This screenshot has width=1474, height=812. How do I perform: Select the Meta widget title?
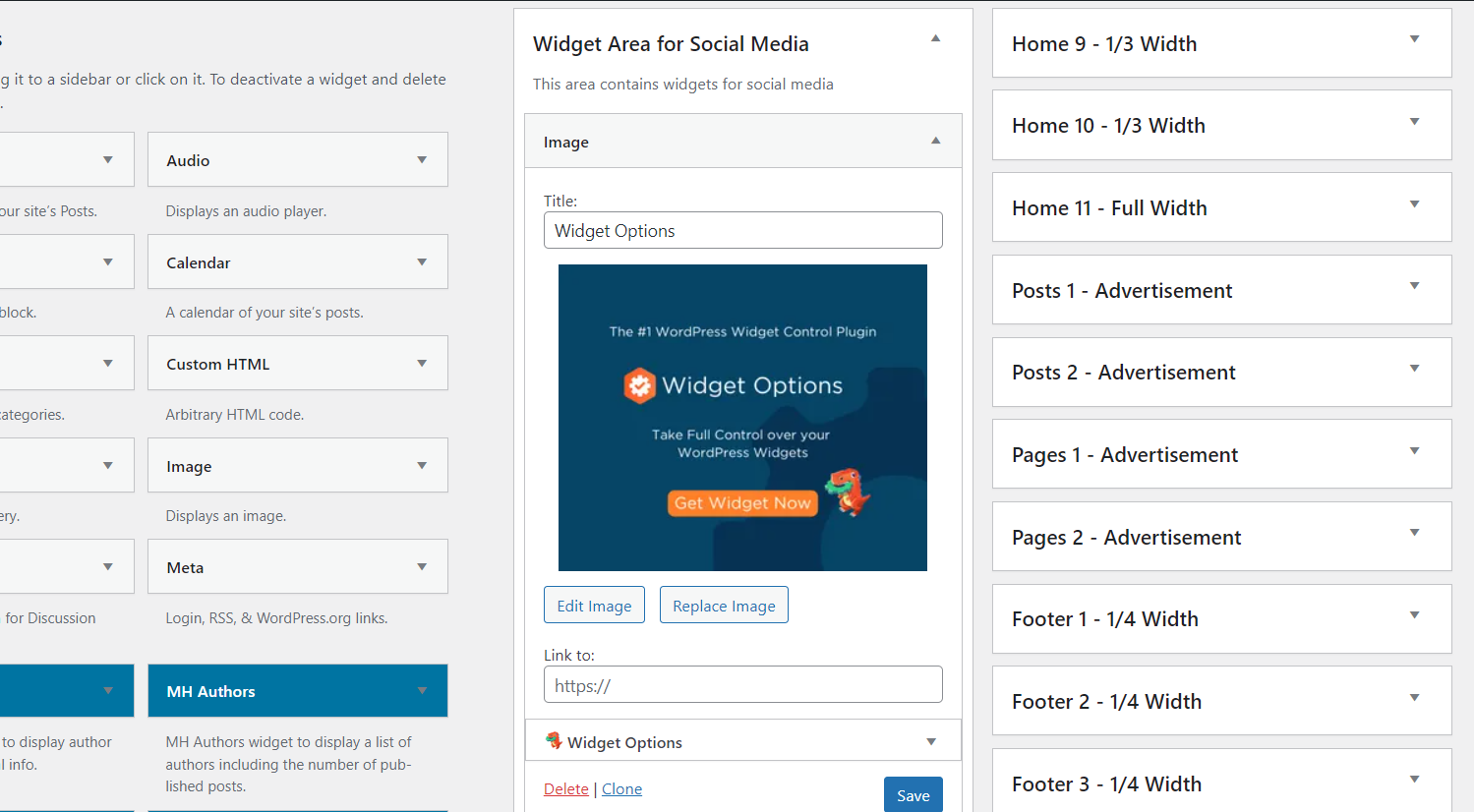(185, 567)
